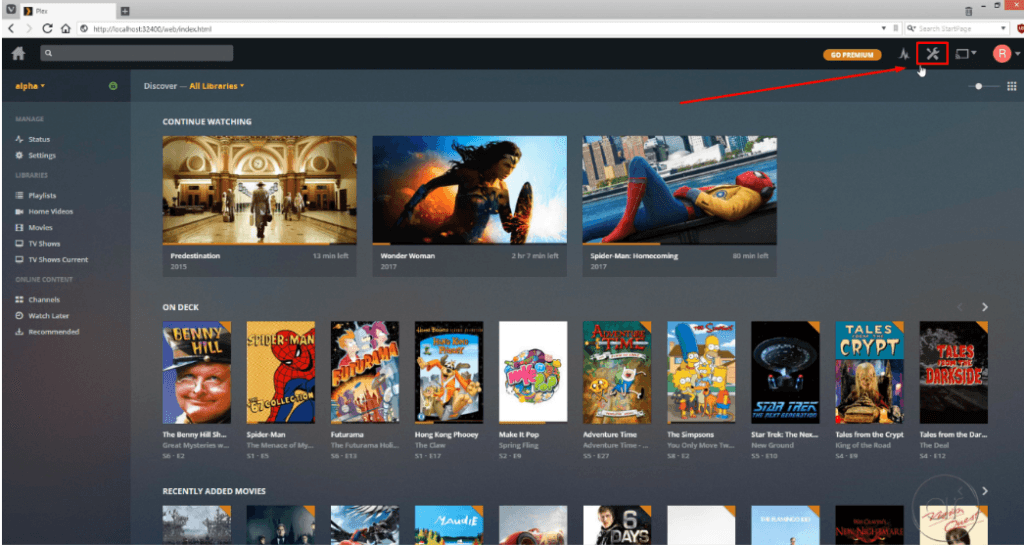Open new tab with plus button
The width and height of the screenshot is (1024, 545).
pyautogui.click(x=125, y=11)
